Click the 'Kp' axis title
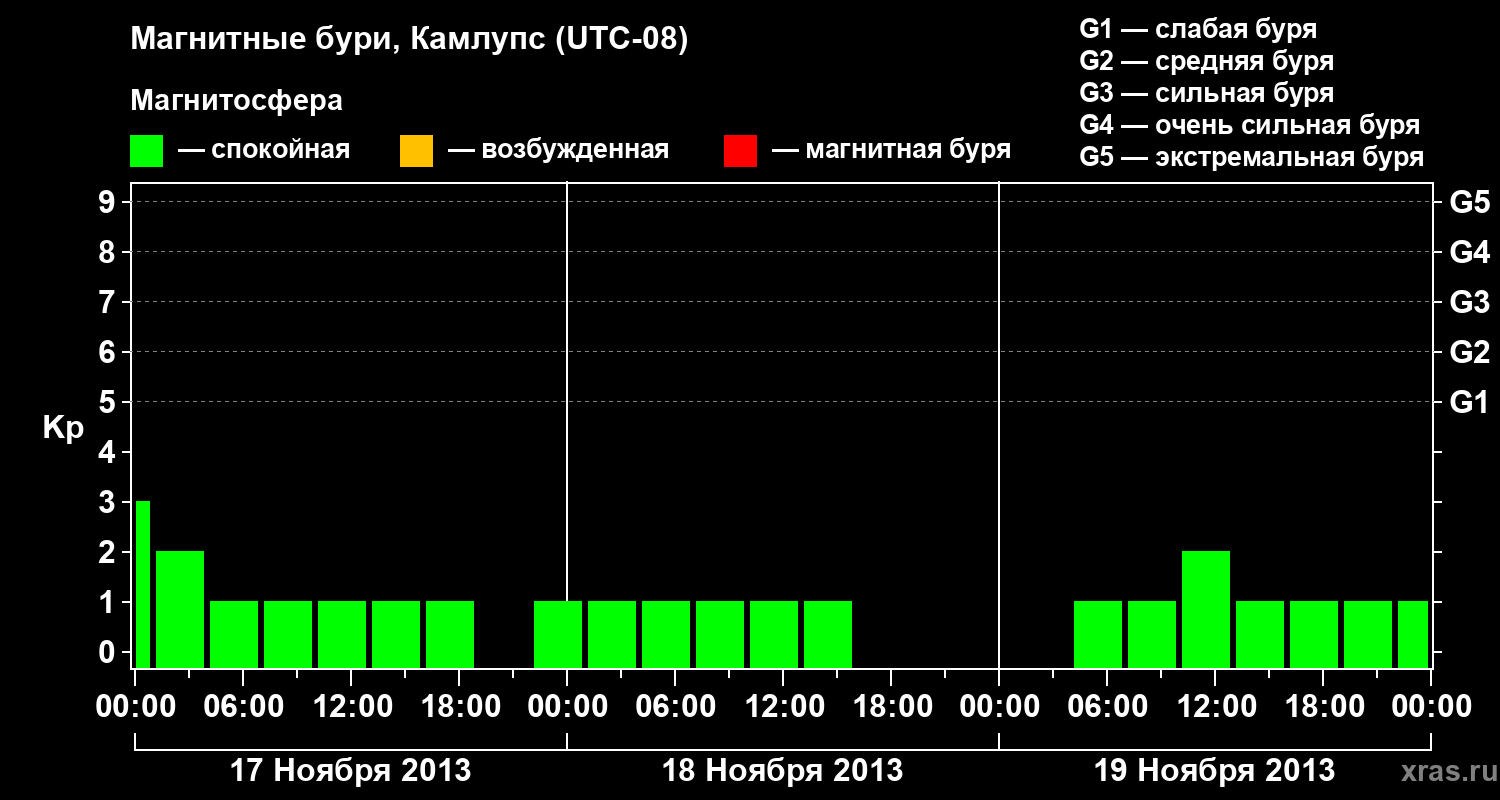Screen dimensions: 1500x800 pyautogui.click(x=63, y=428)
